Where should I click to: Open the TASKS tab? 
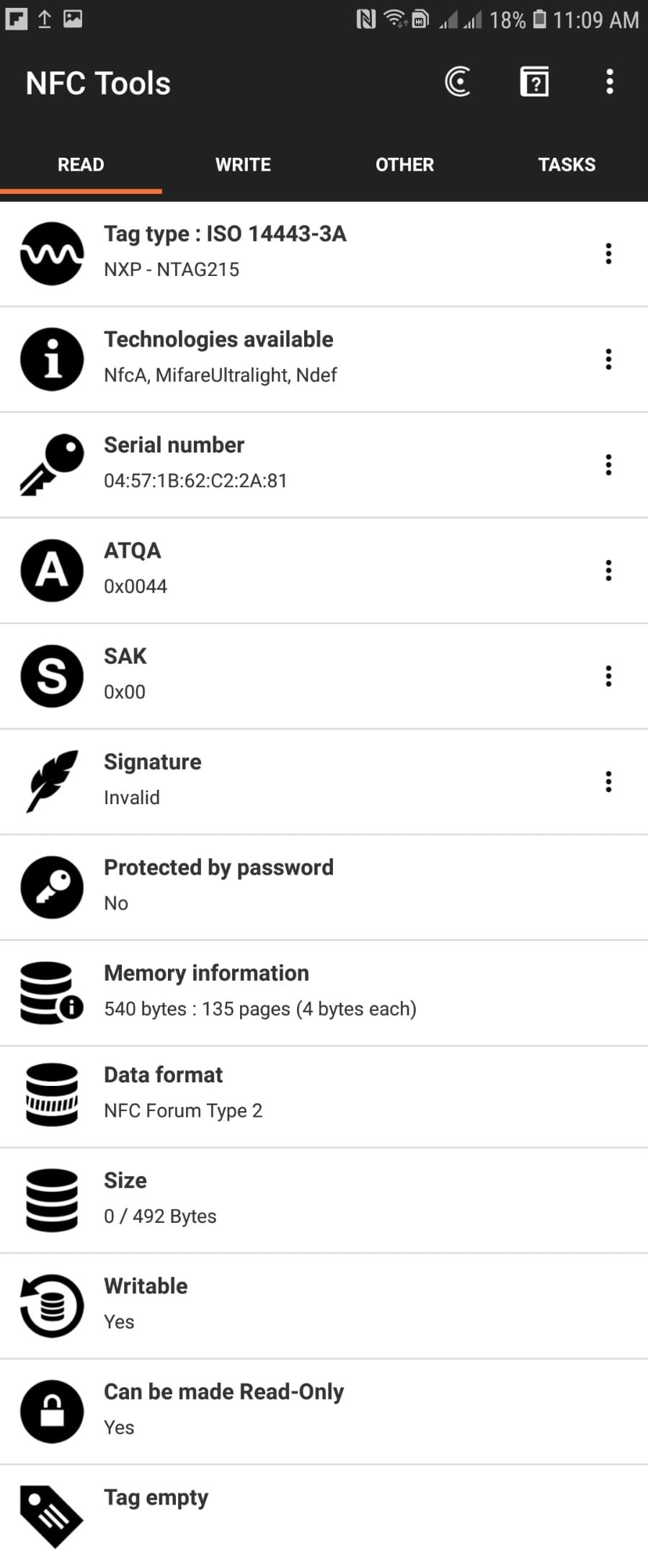point(567,165)
